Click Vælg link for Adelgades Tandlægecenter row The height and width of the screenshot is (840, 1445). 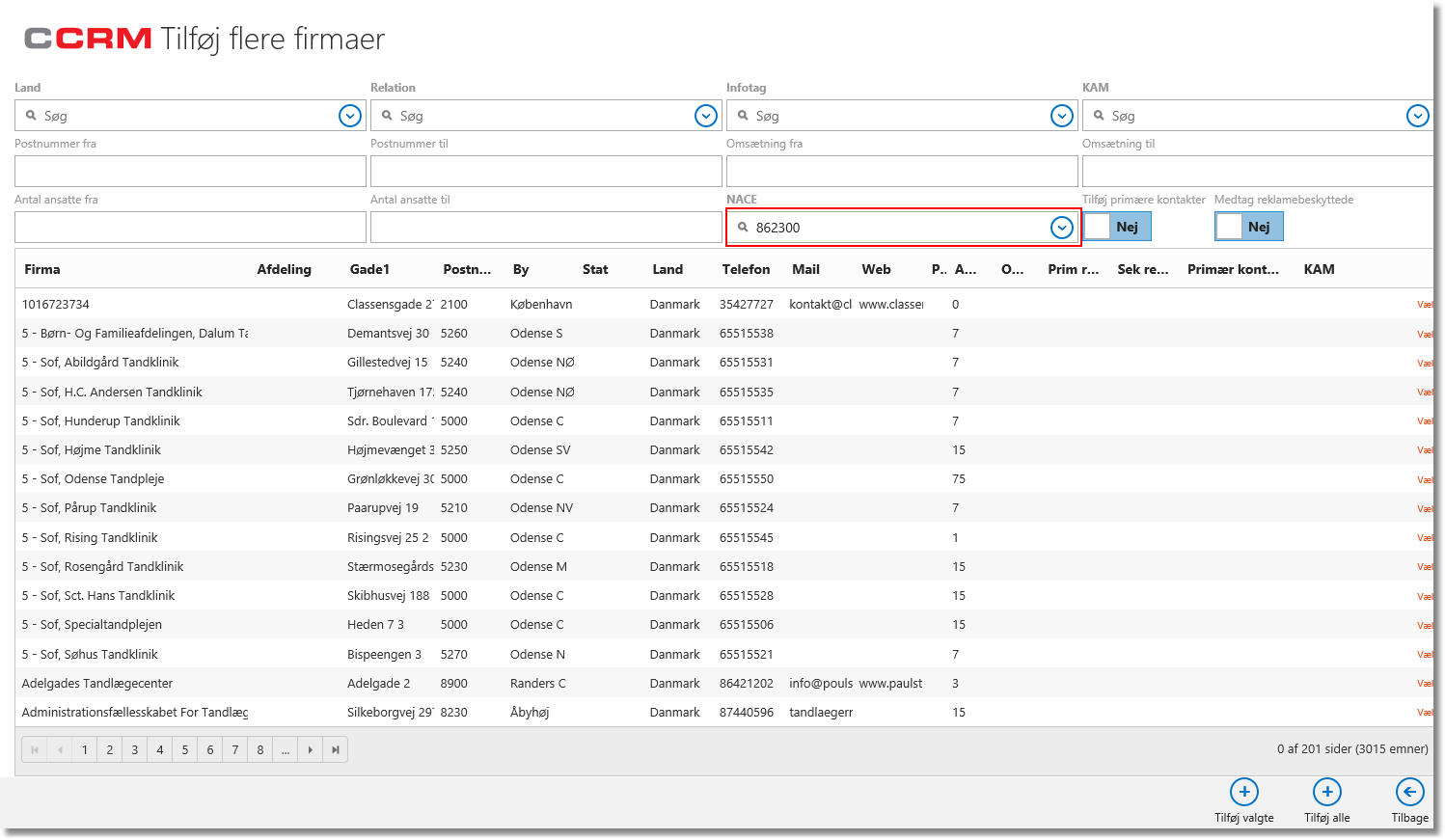coord(1425,683)
